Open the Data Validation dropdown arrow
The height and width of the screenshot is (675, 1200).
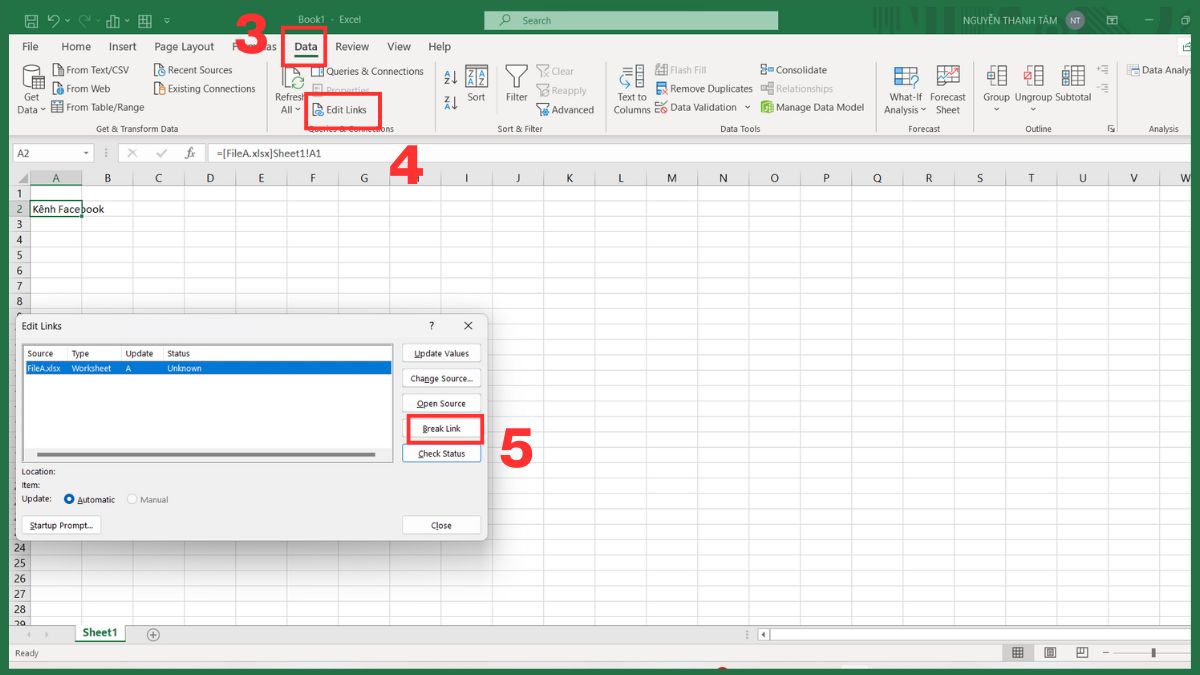coord(746,107)
